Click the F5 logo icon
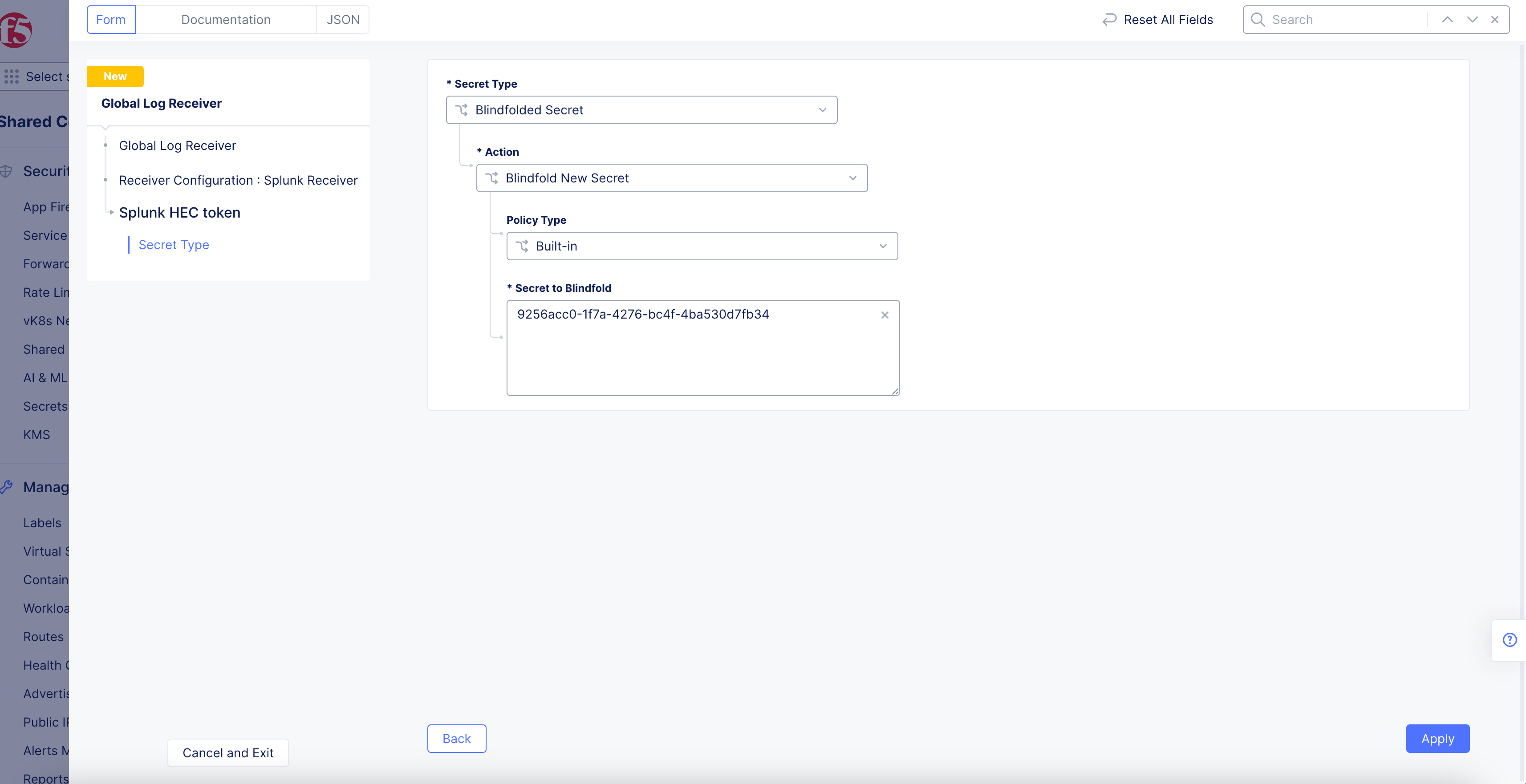Viewport: 1526px width, 784px height. click(16, 30)
